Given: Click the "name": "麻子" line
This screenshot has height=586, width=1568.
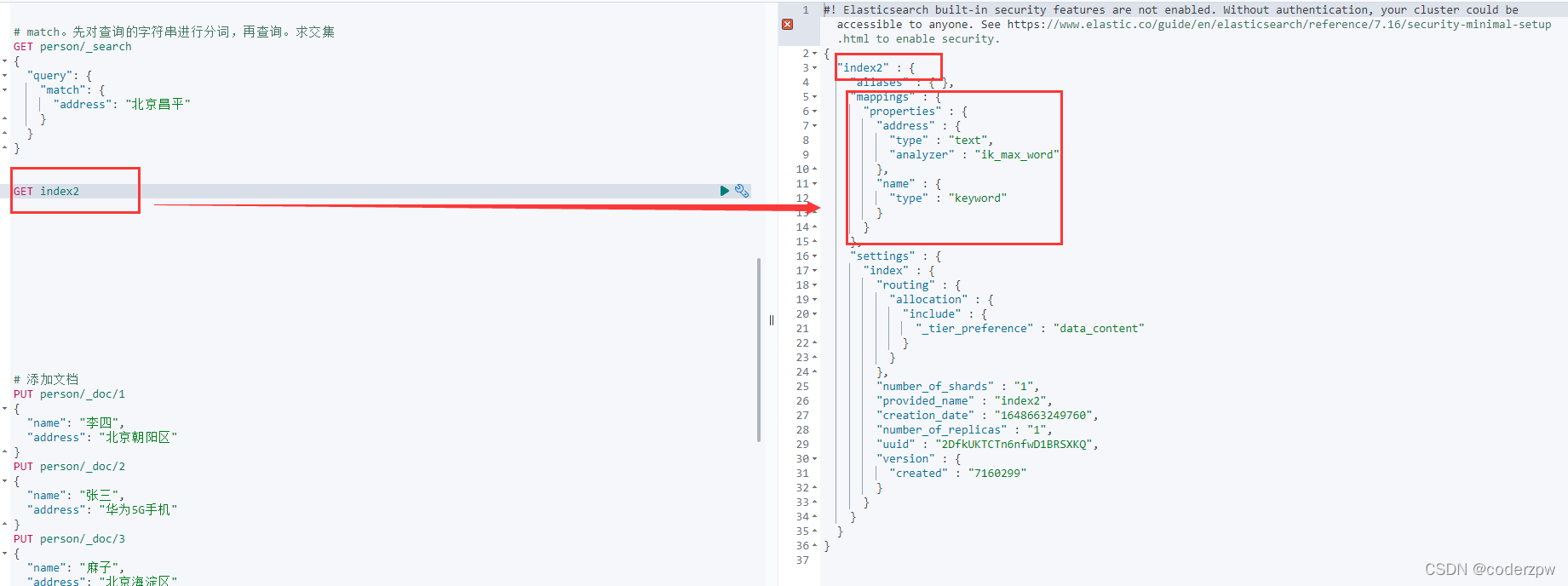Looking at the screenshot, I should [x=76, y=567].
